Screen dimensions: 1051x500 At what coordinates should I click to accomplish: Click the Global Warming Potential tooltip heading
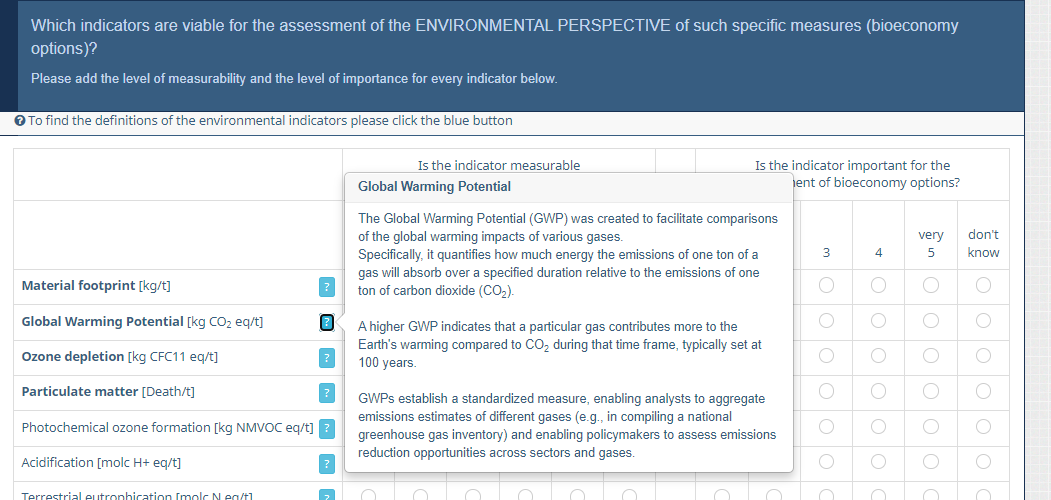click(434, 187)
